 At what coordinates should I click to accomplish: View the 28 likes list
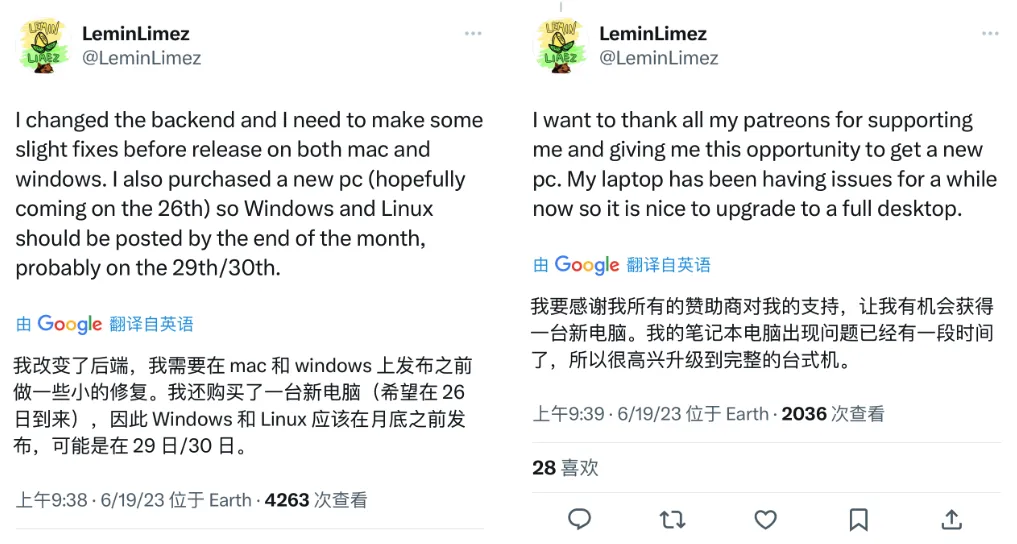(x=565, y=467)
